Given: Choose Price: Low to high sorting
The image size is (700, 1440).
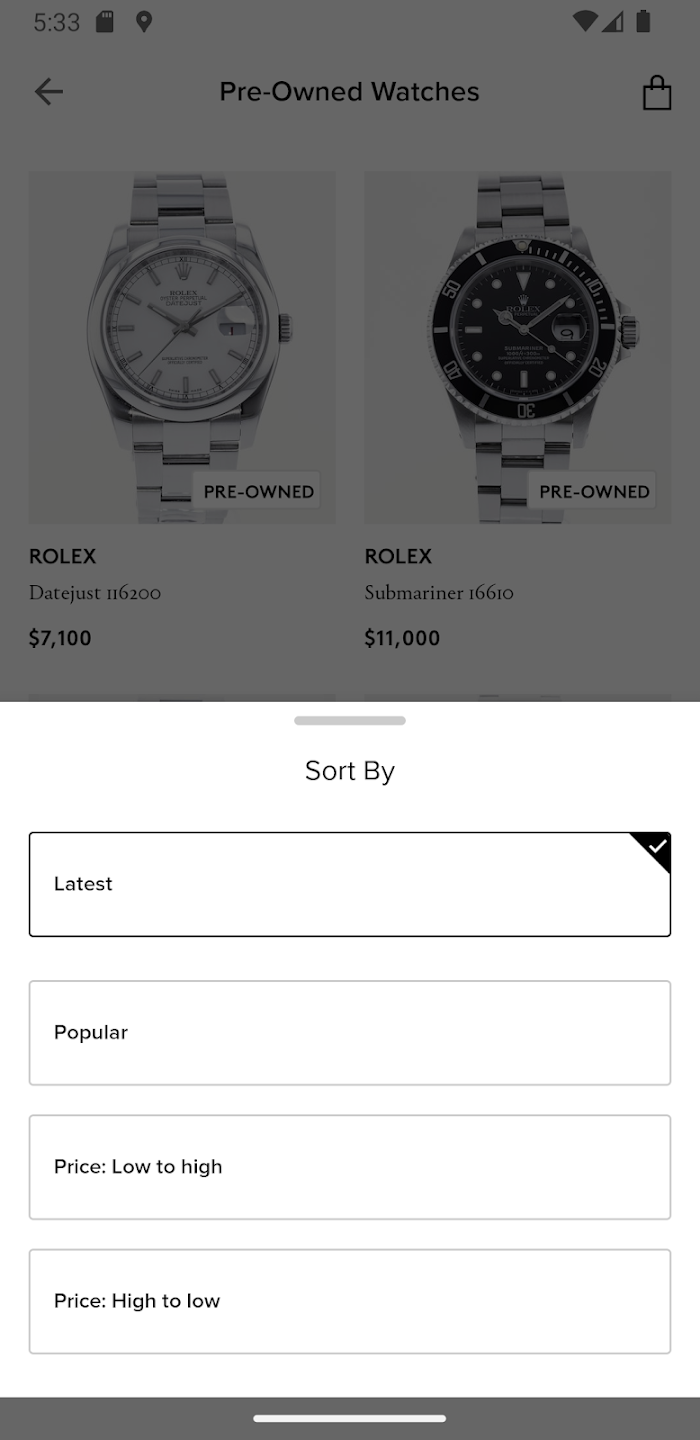Looking at the screenshot, I should [350, 1167].
